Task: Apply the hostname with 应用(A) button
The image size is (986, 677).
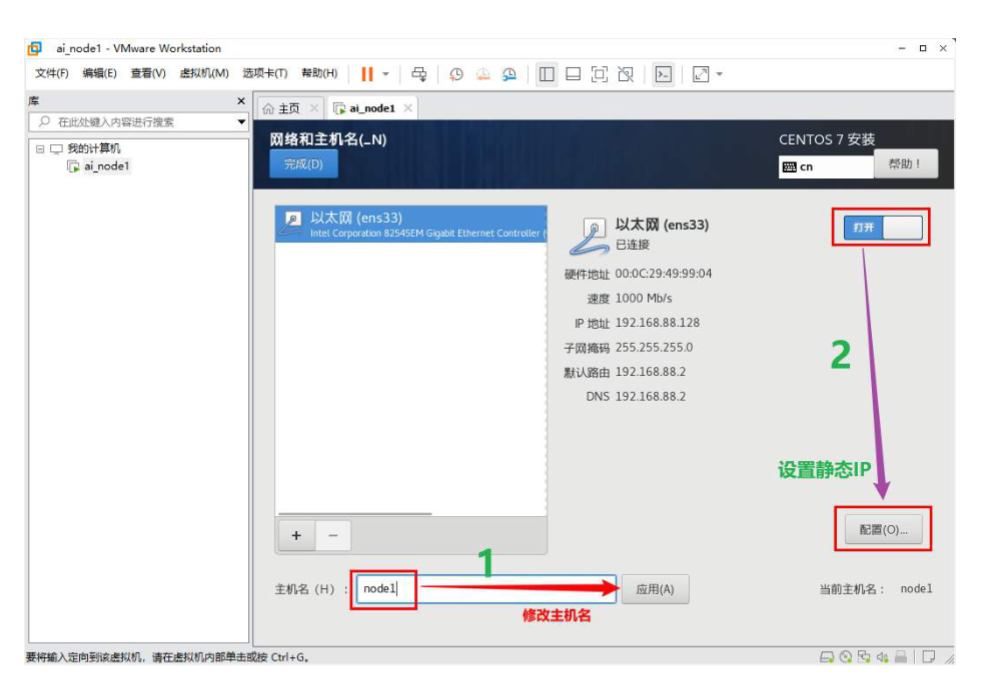Action: pyautogui.click(x=655, y=590)
